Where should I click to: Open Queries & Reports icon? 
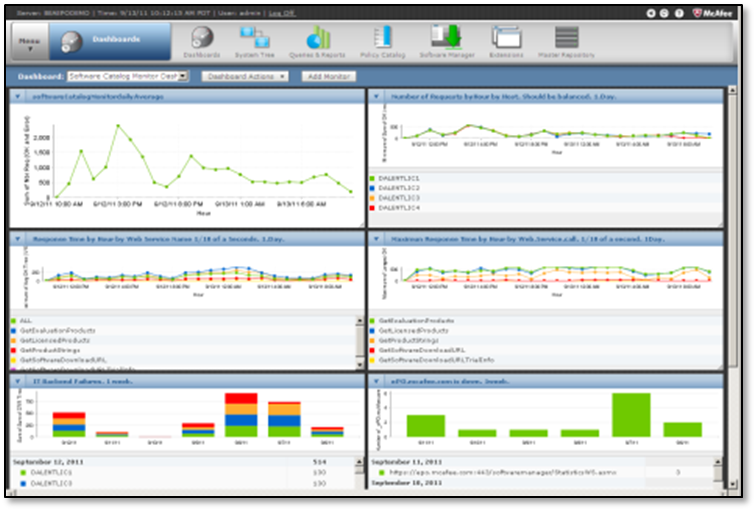coord(318,41)
